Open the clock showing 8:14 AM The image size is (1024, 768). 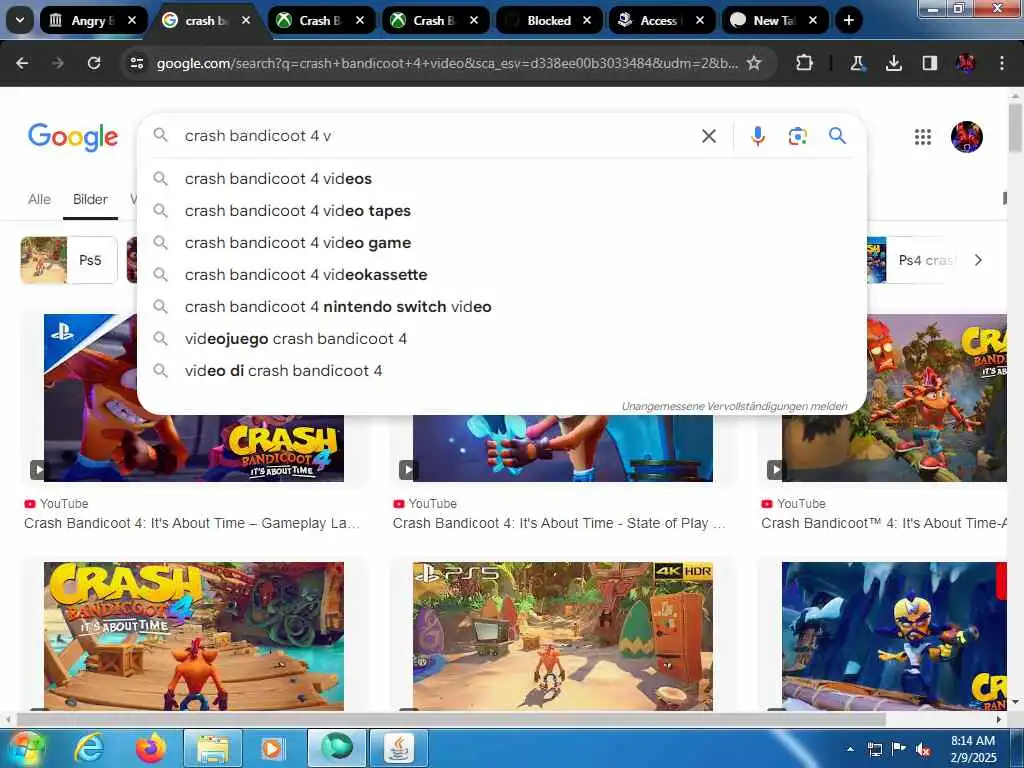pyautogui.click(x=972, y=749)
